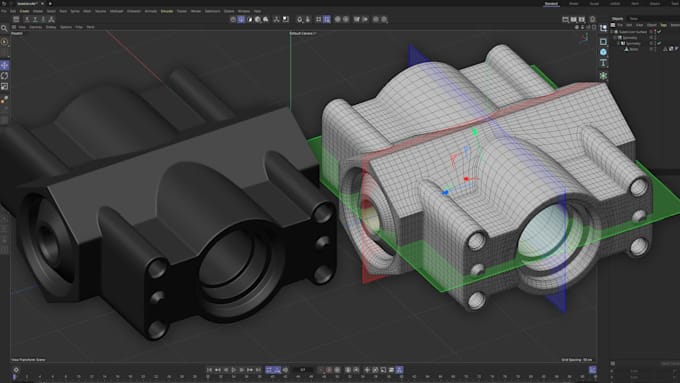The image size is (680, 383).
Task: Open the Simulate menu in menu bar
Action: pos(167,11)
